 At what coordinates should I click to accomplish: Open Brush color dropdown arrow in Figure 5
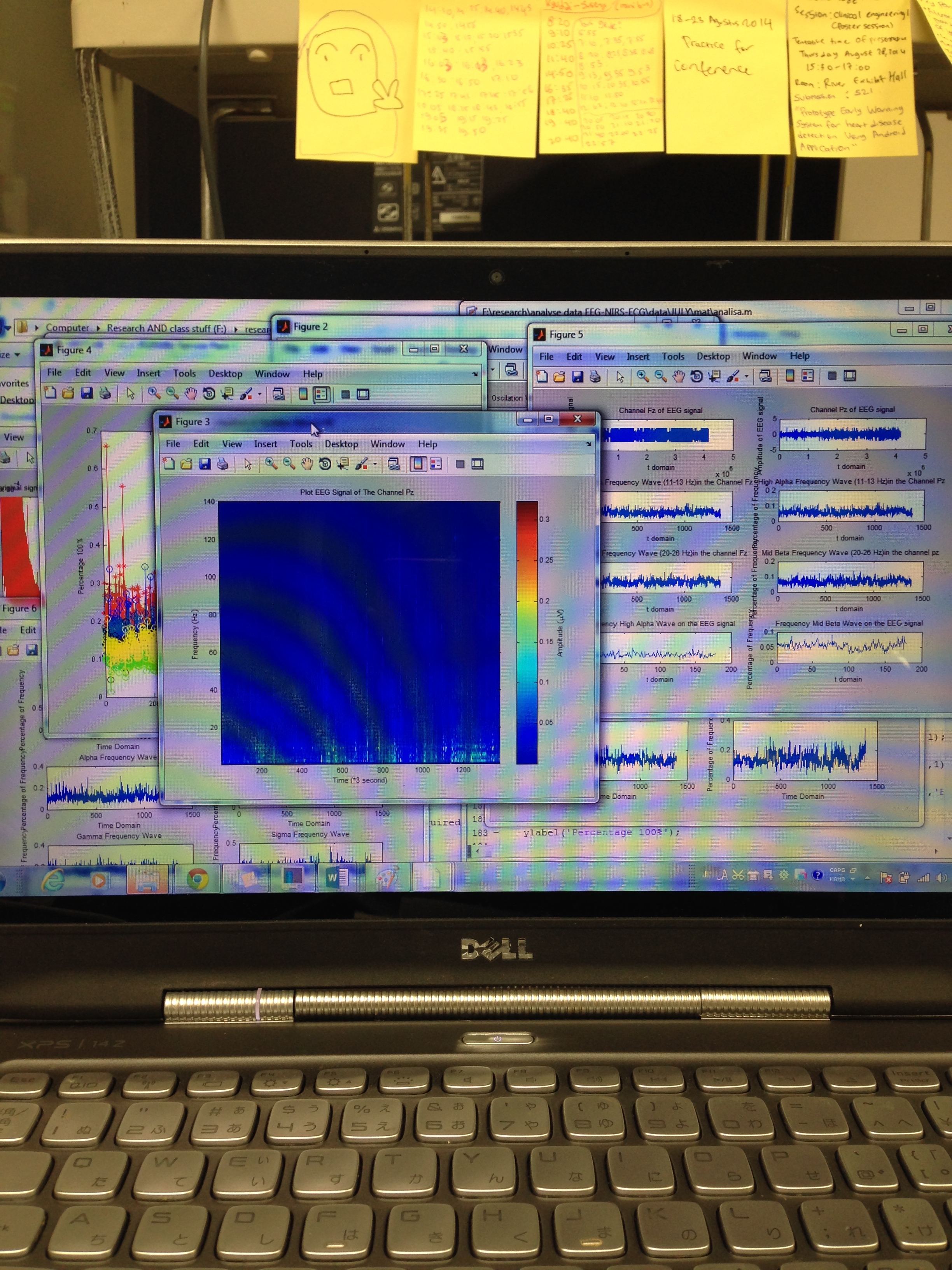point(747,377)
